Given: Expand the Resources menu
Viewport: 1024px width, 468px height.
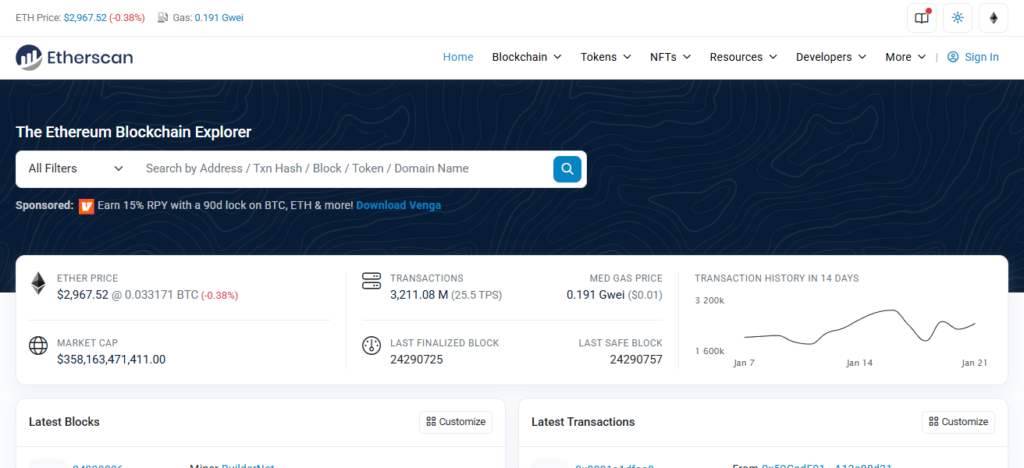Looking at the screenshot, I should [x=743, y=57].
